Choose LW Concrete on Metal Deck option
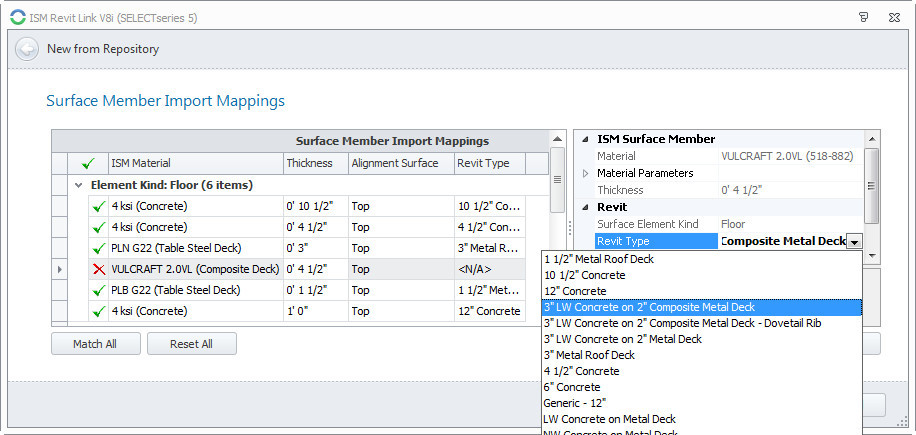This screenshot has height=435, width=916. click(701, 419)
